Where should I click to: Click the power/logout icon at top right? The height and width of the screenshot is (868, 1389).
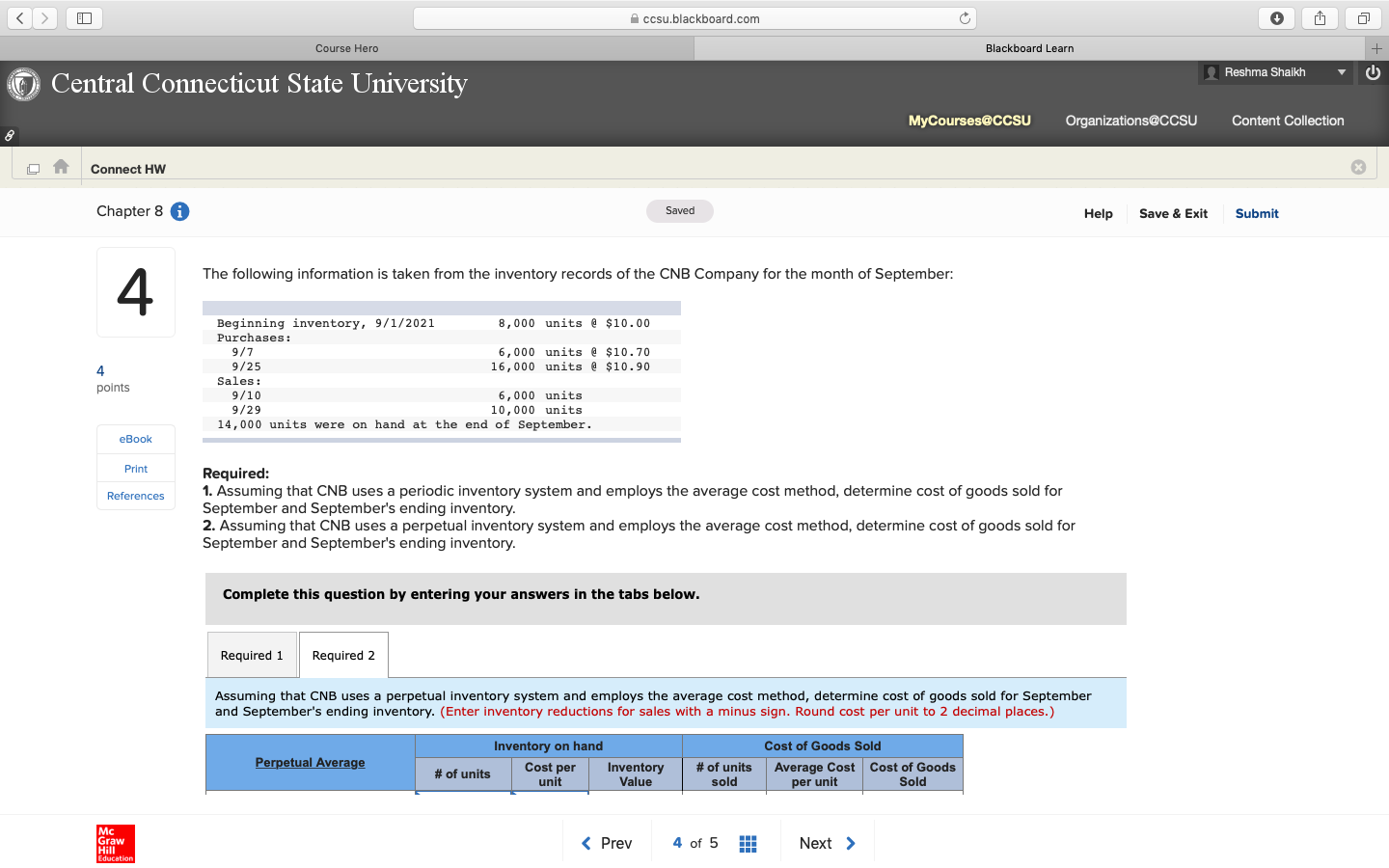pos(1373,71)
